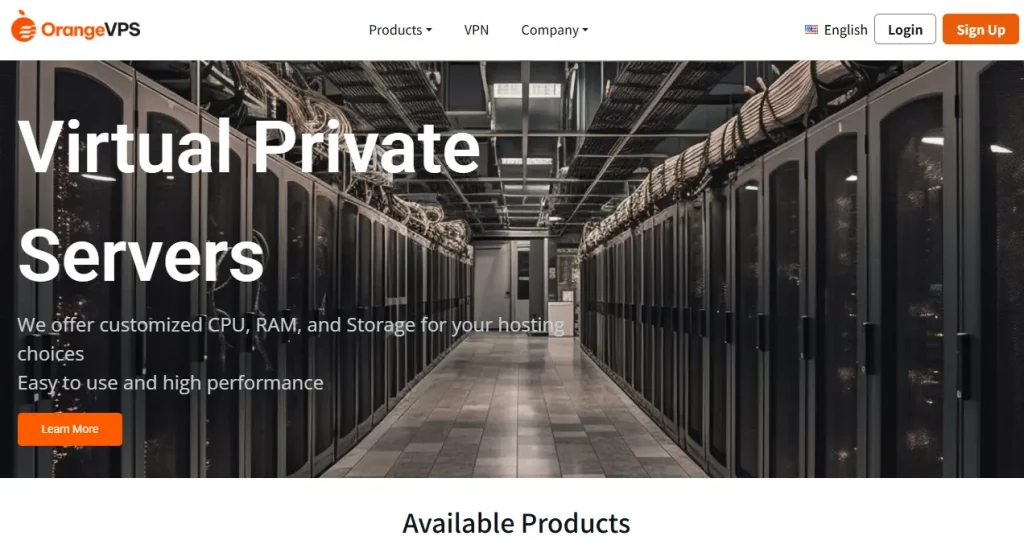1024x540 pixels.
Task: Open the Products dropdown menu
Action: tap(400, 30)
